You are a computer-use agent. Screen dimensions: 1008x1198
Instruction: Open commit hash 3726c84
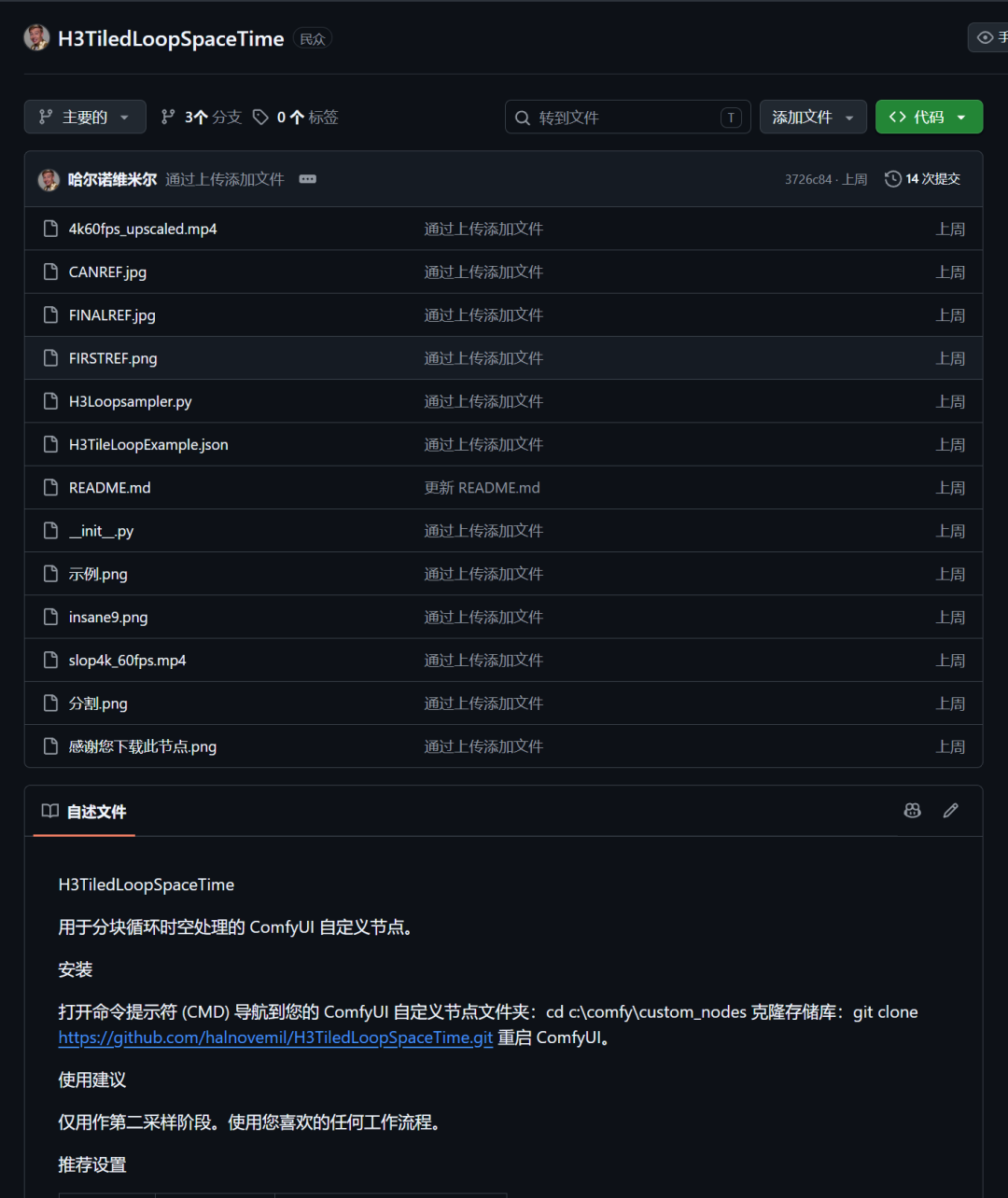[808, 179]
